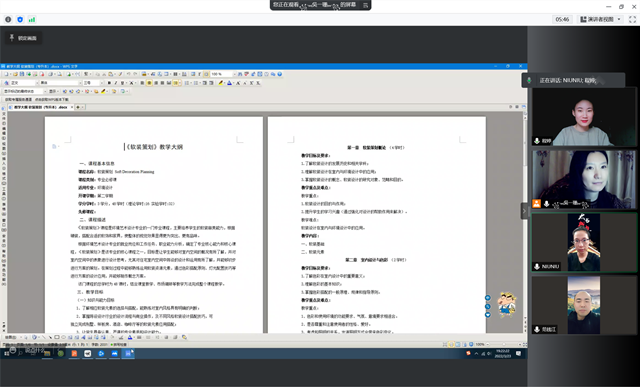Toggle Underline formatting in WPS toolbar

tap(122, 83)
